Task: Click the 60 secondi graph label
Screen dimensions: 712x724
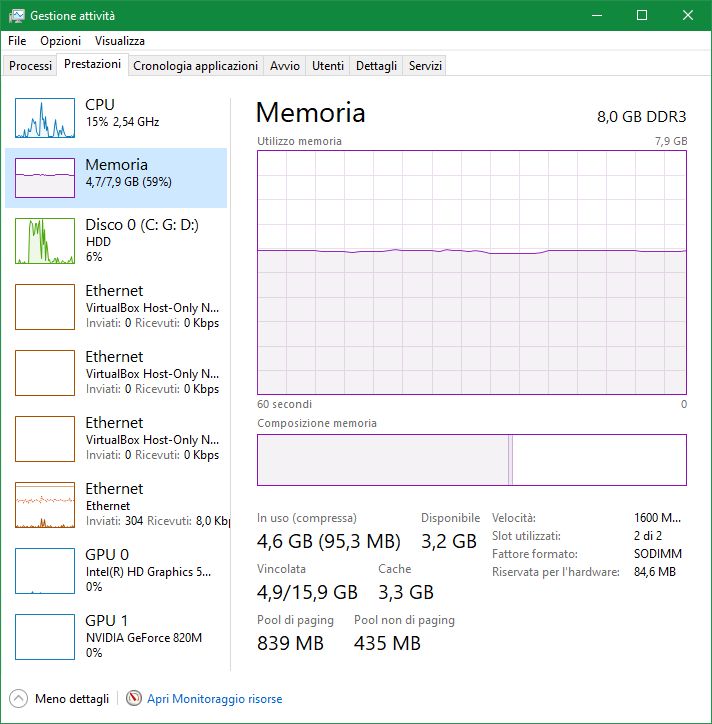Action: [x=284, y=404]
